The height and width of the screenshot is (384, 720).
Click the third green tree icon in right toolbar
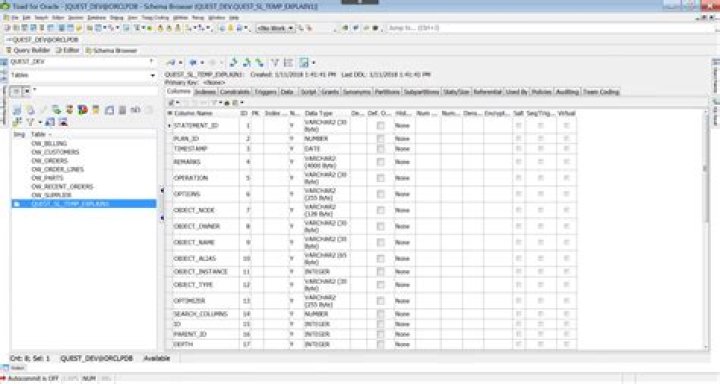coord(260,62)
